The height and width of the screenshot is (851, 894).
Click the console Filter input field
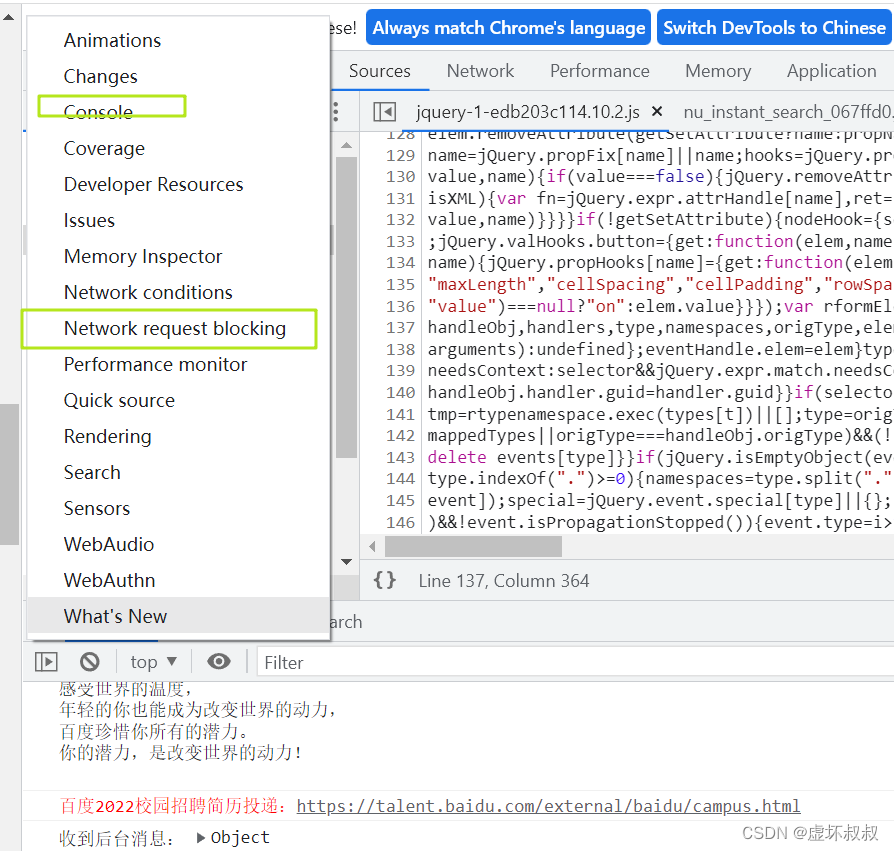(x=575, y=662)
